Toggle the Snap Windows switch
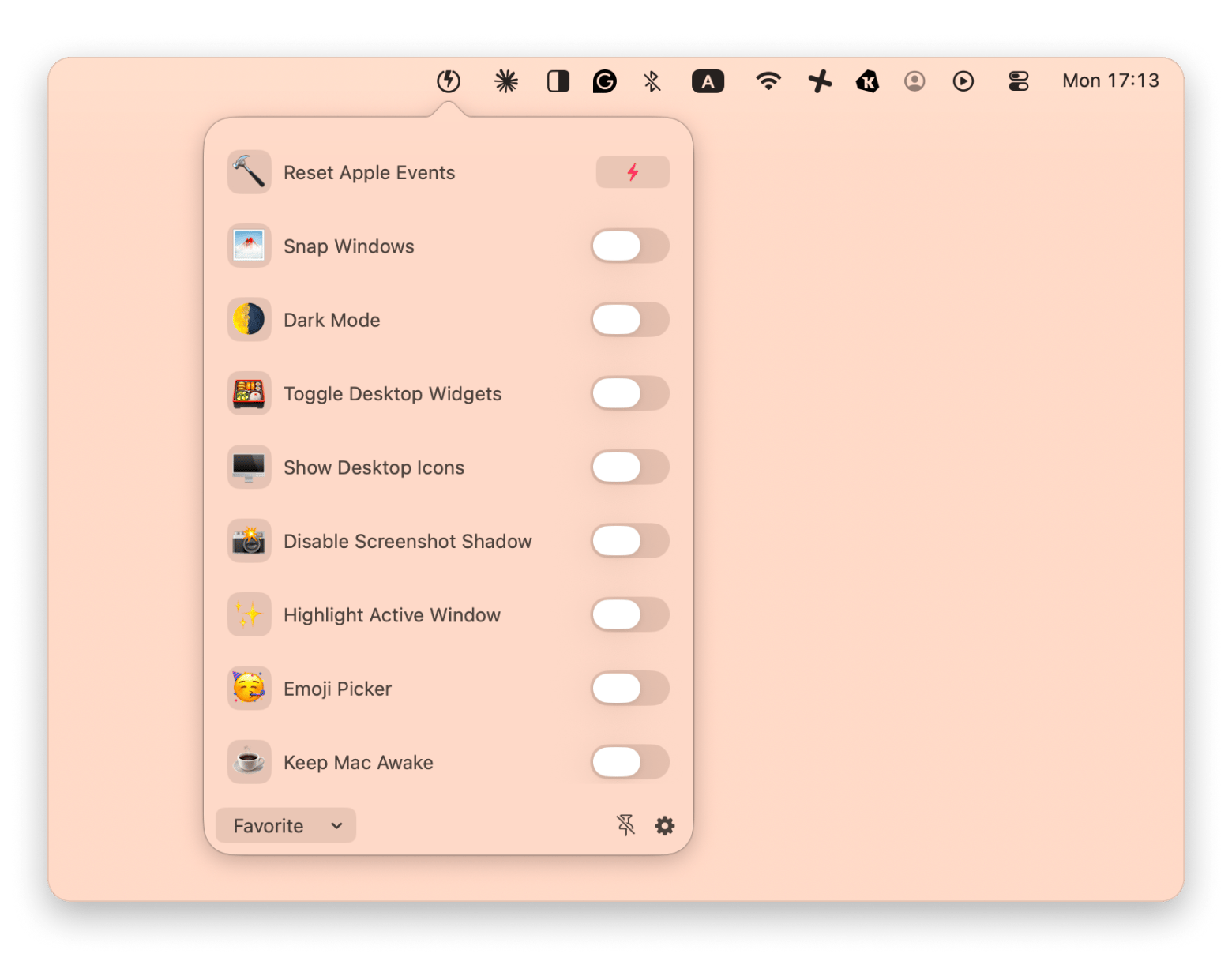Screen dimensions: 1232x965 coord(630,246)
